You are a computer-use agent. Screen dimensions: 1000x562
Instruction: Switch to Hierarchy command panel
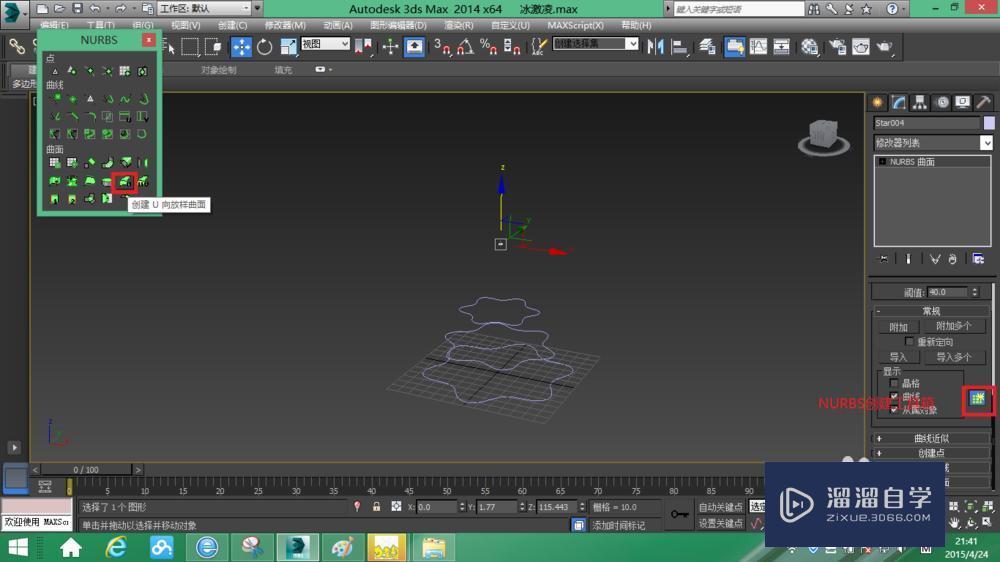[920, 102]
